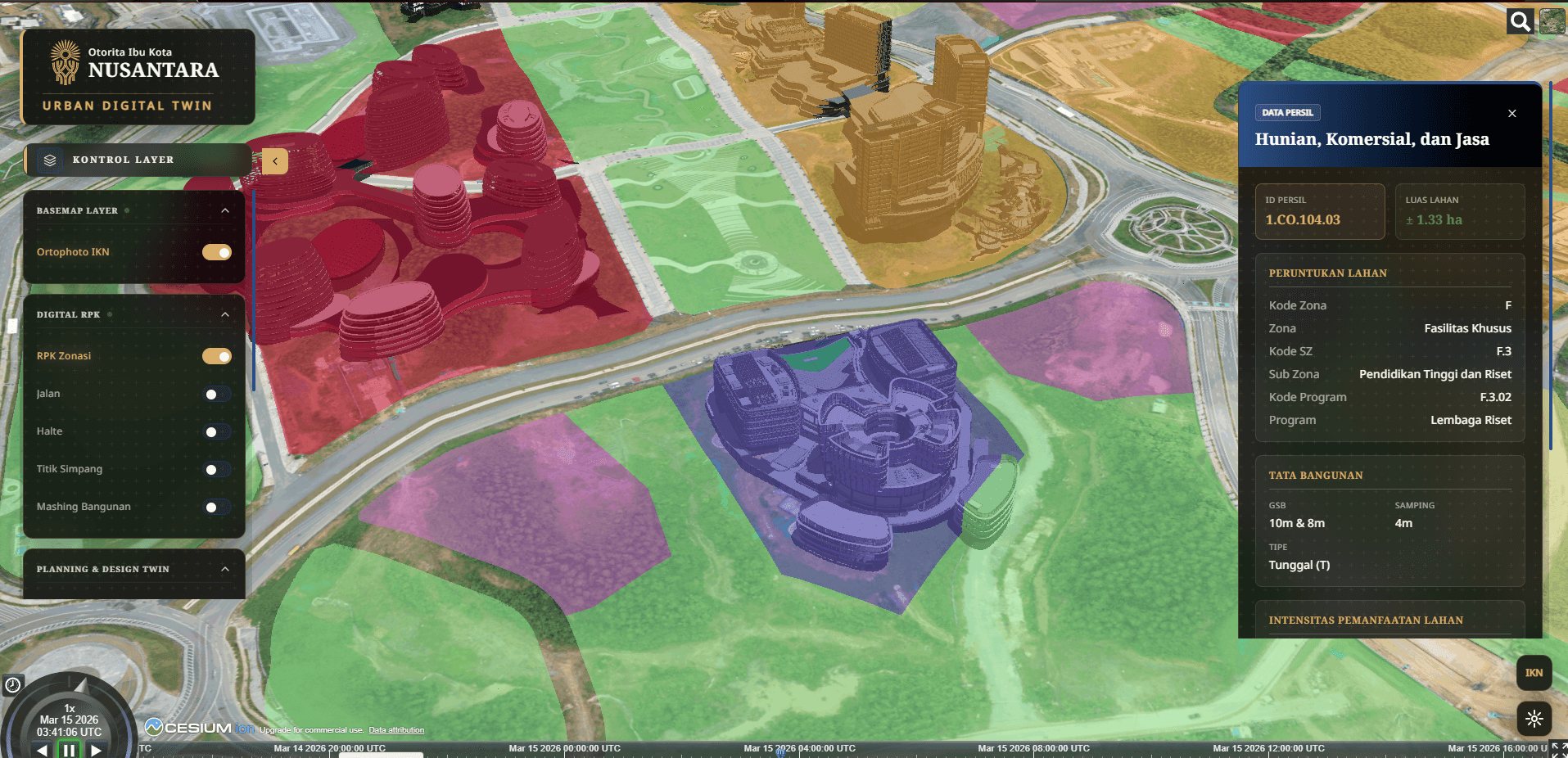The image size is (1568, 758).
Task: Close the Data Persil panel
Action: pyautogui.click(x=1512, y=114)
